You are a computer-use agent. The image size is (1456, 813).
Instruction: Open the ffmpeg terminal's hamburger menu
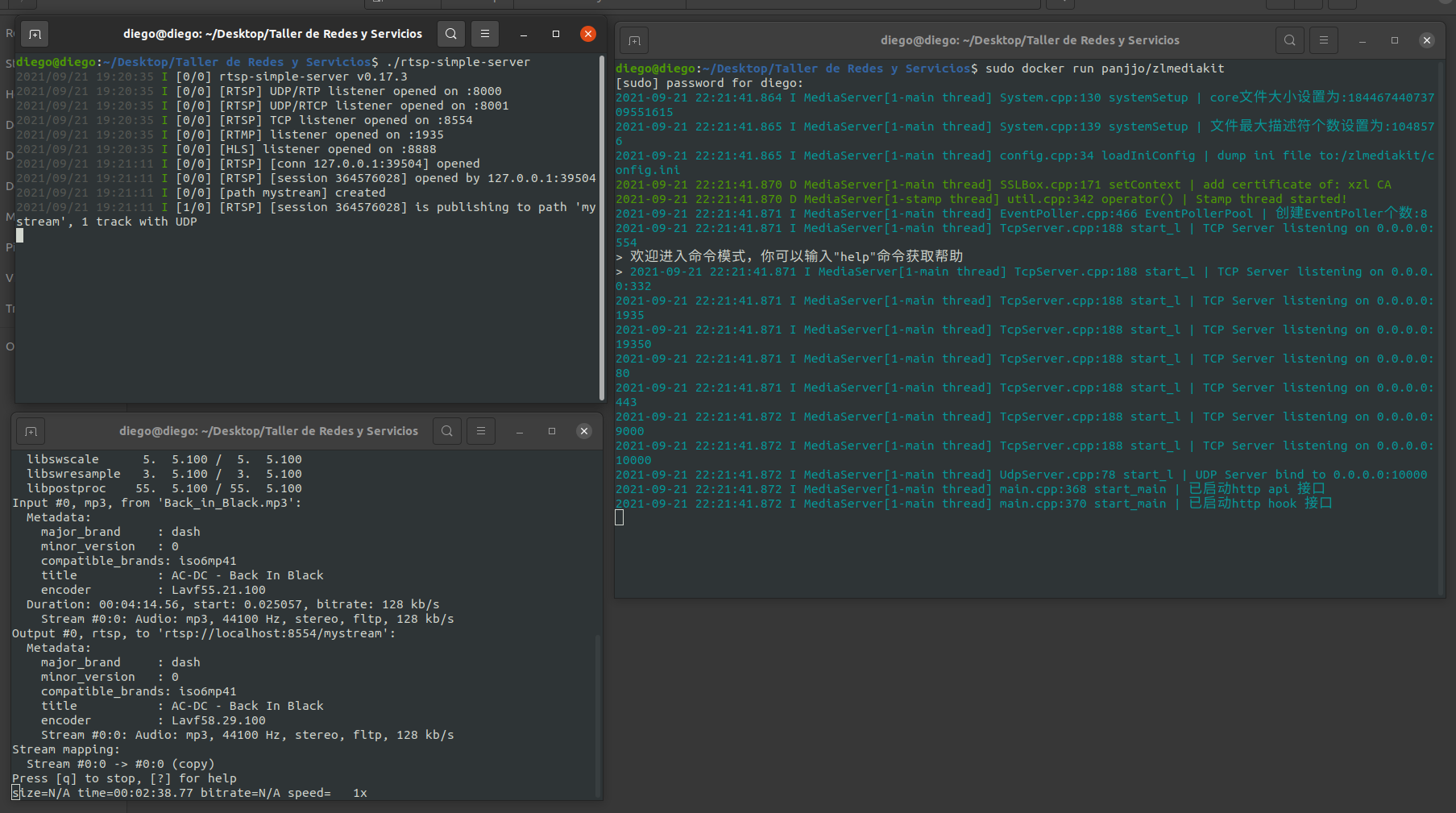pos(480,431)
